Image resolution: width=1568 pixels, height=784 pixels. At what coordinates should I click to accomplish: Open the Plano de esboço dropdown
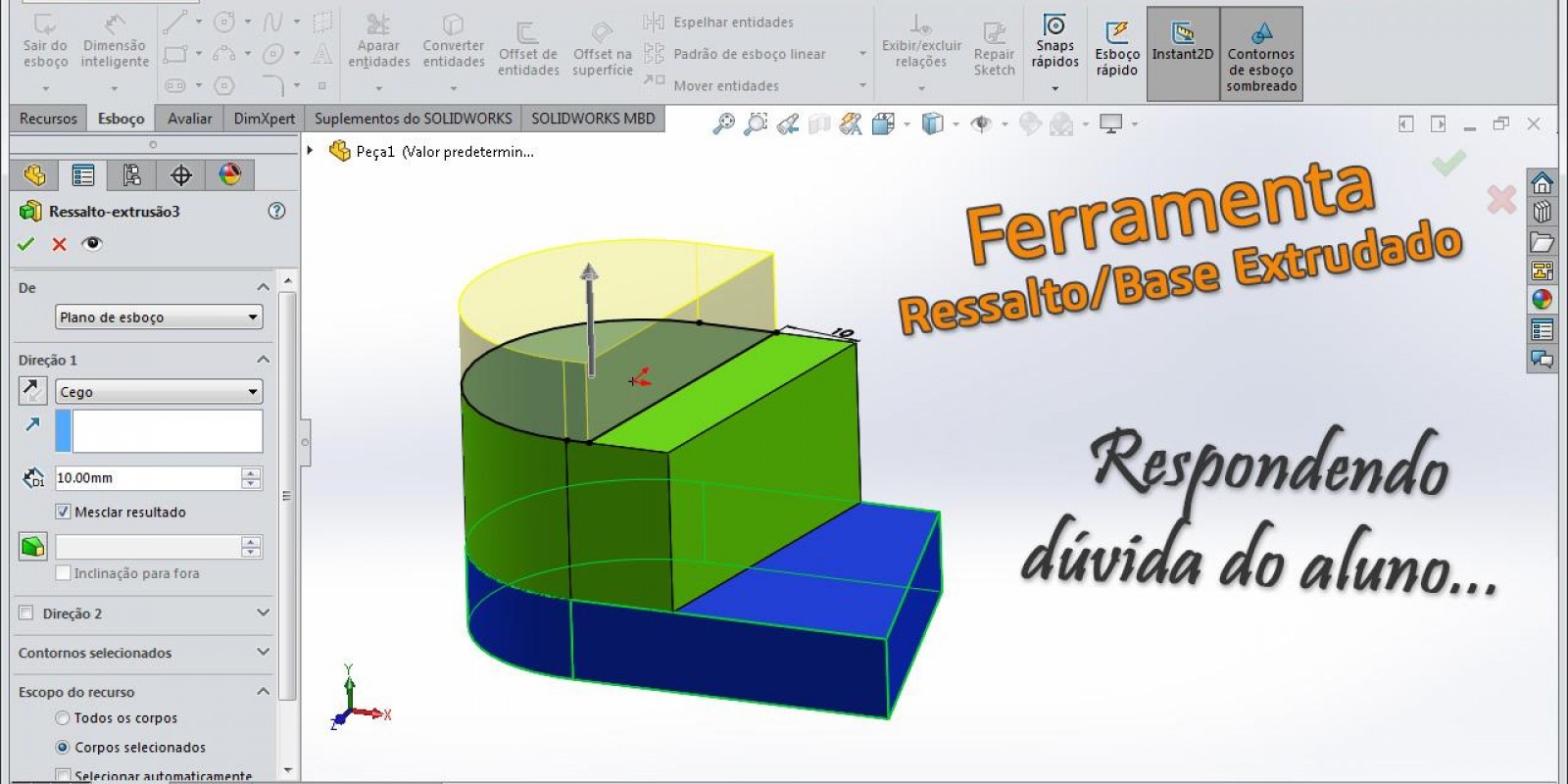(x=159, y=318)
